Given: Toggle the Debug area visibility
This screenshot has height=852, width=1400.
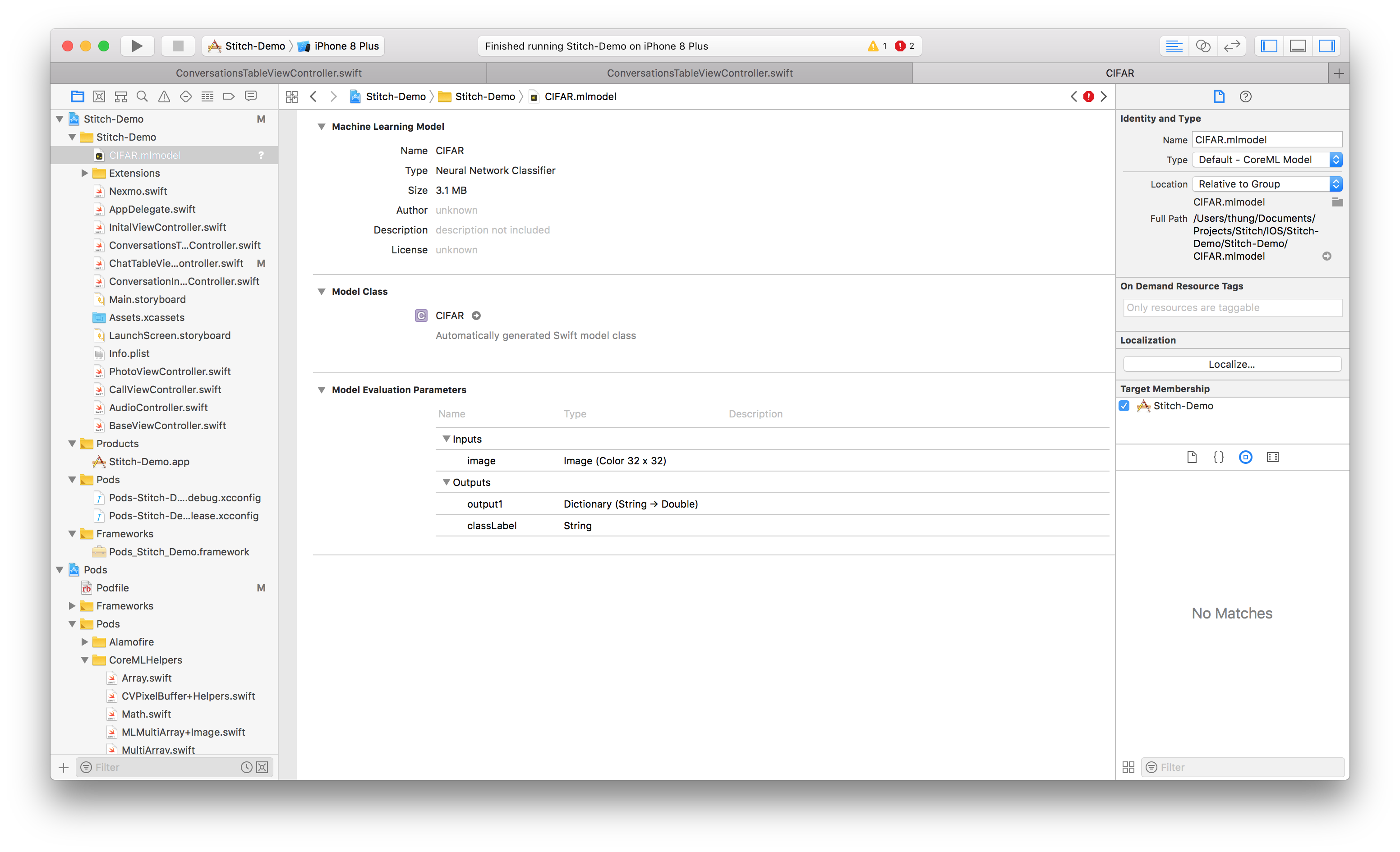Looking at the screenshot, I should point(1298,46).
